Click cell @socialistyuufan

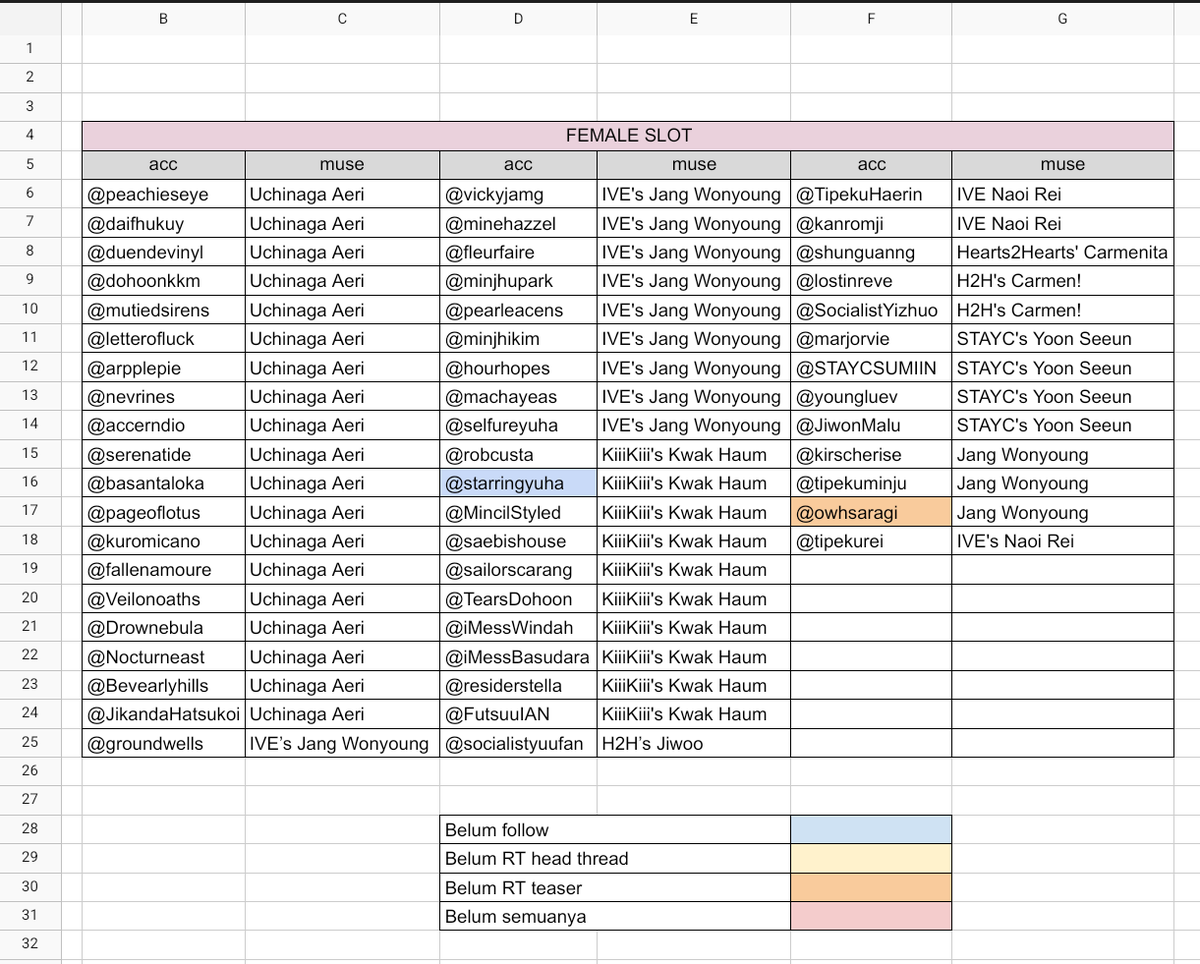(518, 743)
